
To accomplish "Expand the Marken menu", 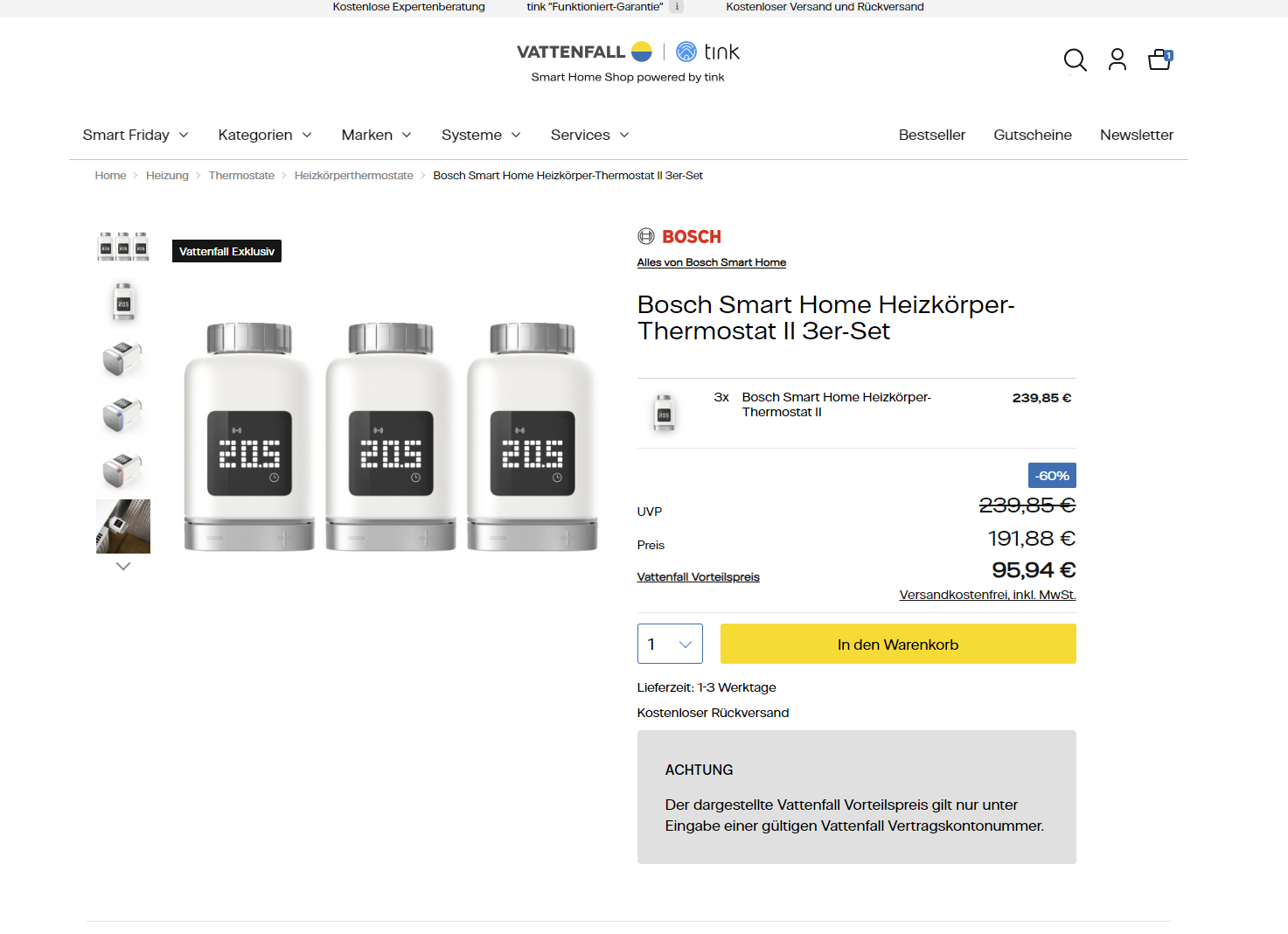I will pos(377,135).
